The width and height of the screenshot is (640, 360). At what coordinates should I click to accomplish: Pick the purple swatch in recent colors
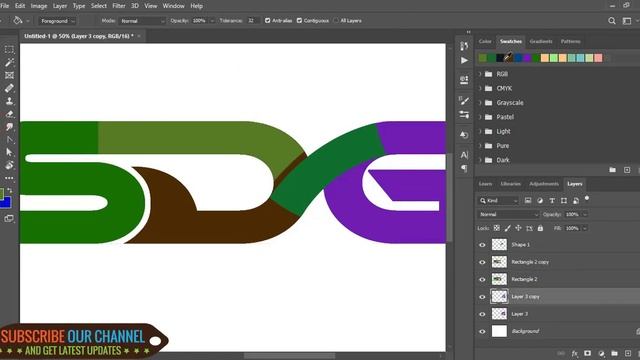pos(527,58)
